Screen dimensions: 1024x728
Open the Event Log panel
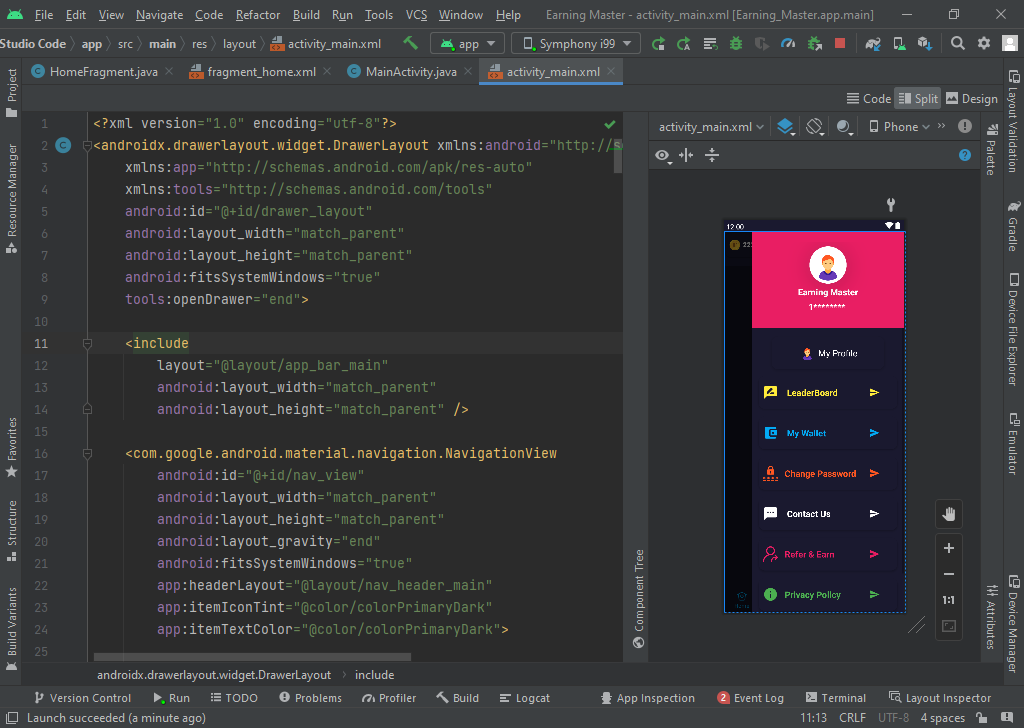751,698
